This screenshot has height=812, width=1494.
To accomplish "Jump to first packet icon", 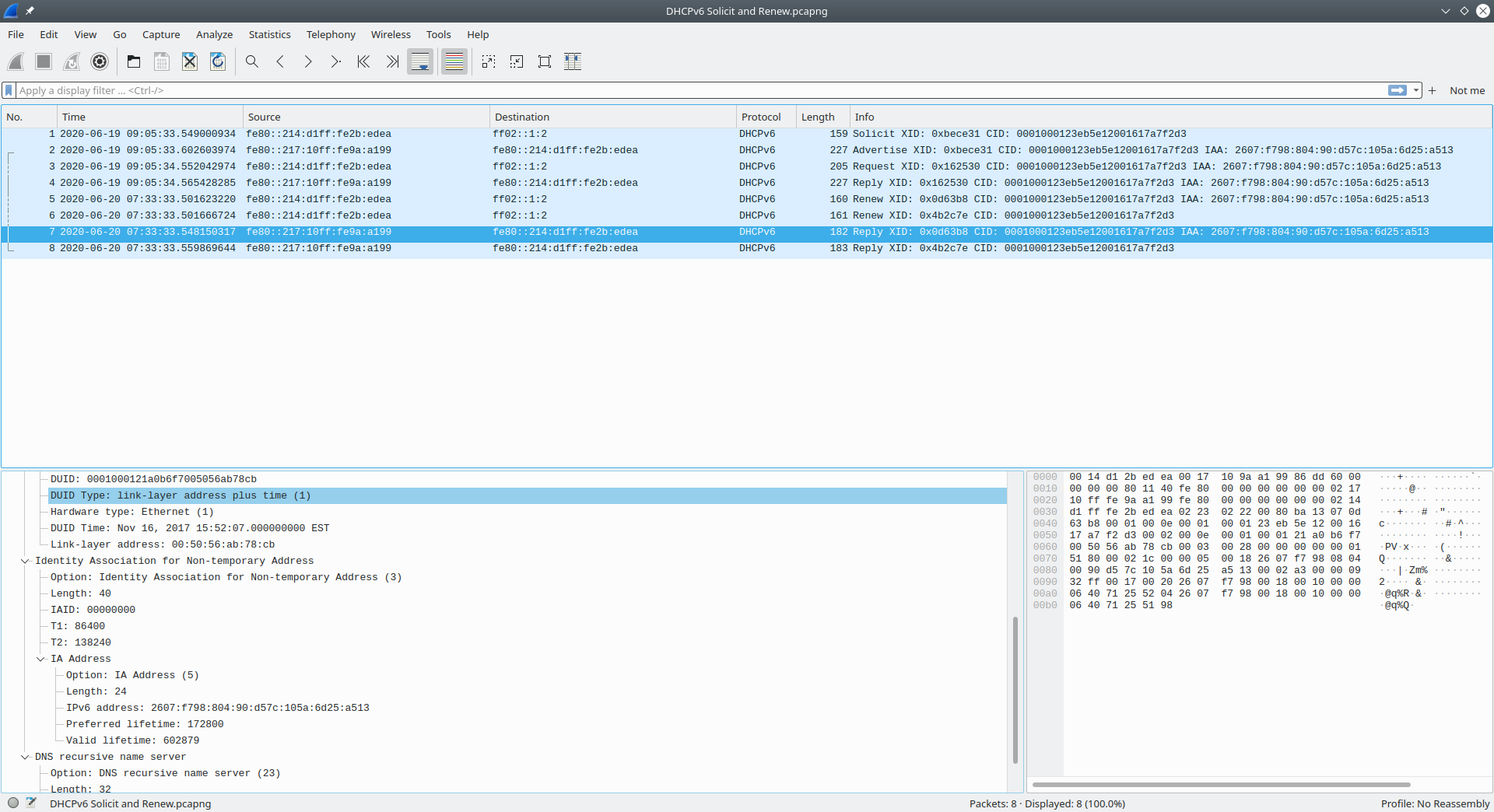I will (364, 61).
